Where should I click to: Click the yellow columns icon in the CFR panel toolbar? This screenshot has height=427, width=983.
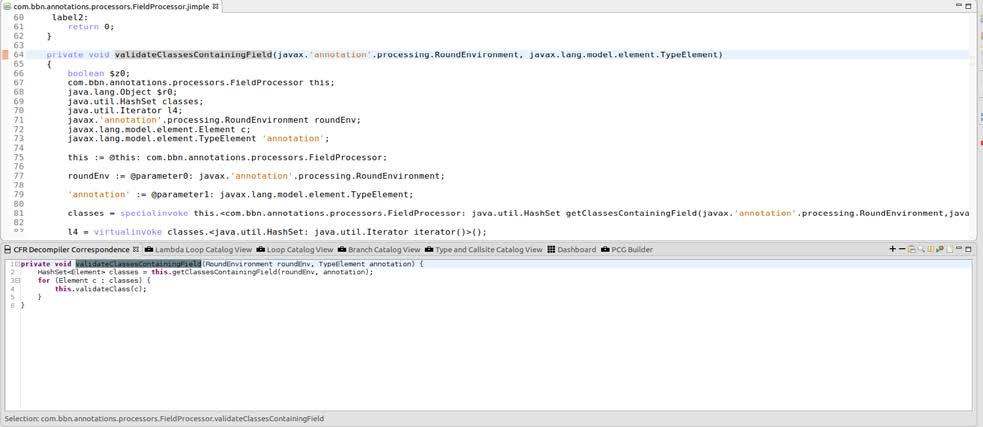click(x=930, y=249)
